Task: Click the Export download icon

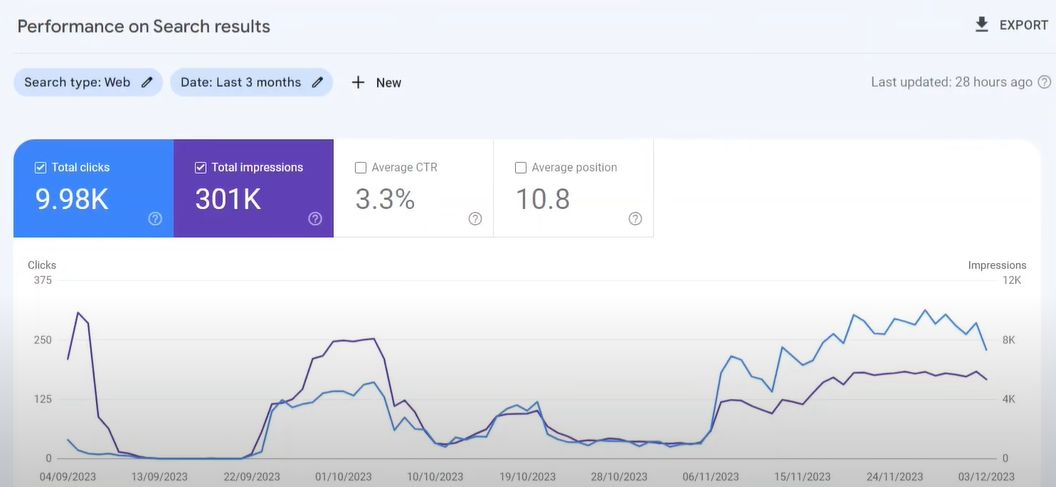Action: coord(982,25)
